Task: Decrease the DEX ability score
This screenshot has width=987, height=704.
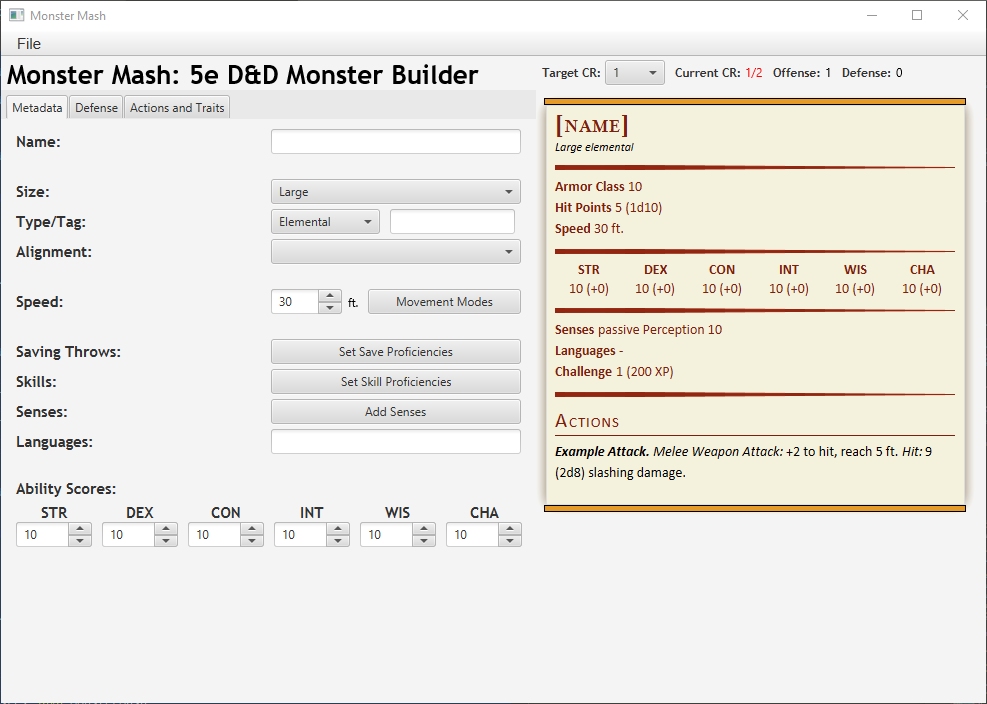Action: click(166, 540)
